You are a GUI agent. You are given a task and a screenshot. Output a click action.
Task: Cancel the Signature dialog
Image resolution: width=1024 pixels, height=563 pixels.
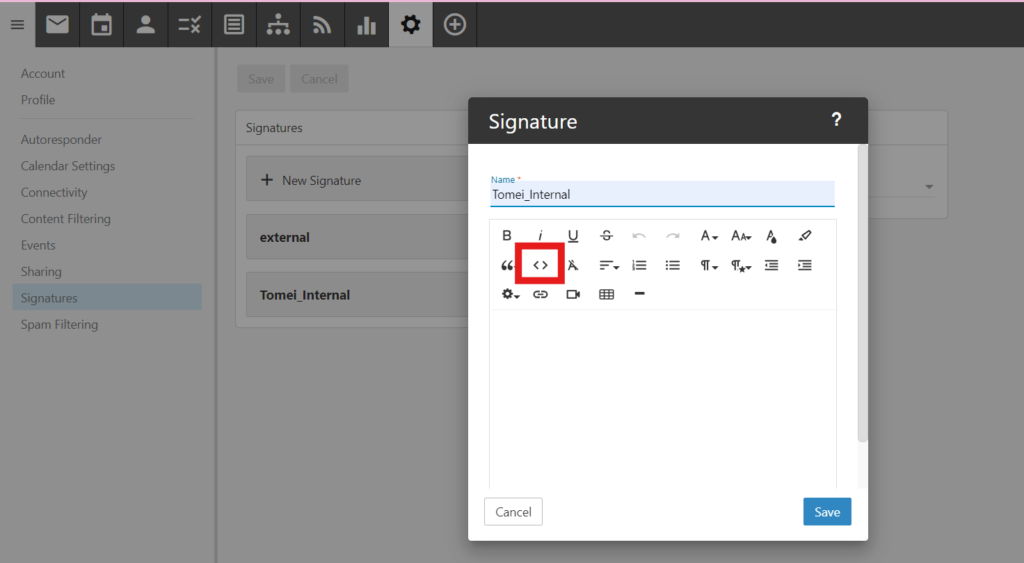513,512
